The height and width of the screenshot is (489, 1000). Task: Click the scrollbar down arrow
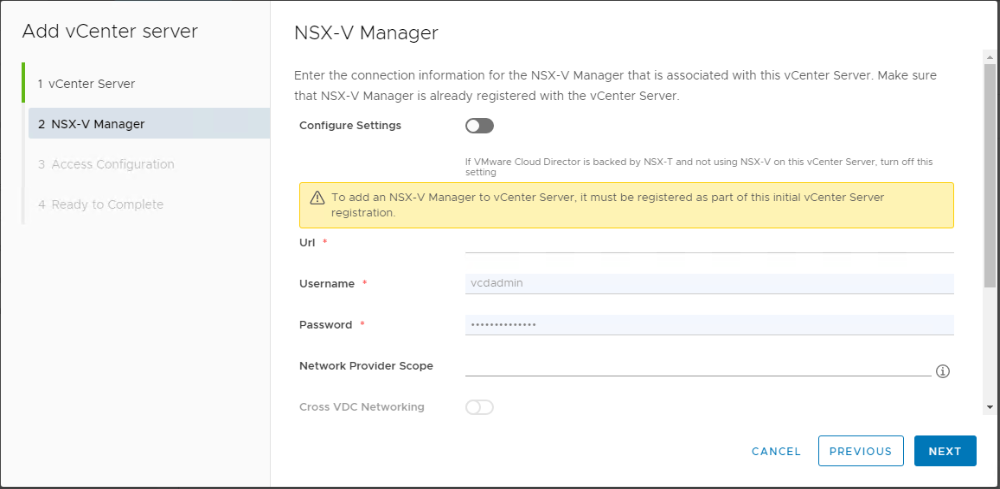(989, 406)
